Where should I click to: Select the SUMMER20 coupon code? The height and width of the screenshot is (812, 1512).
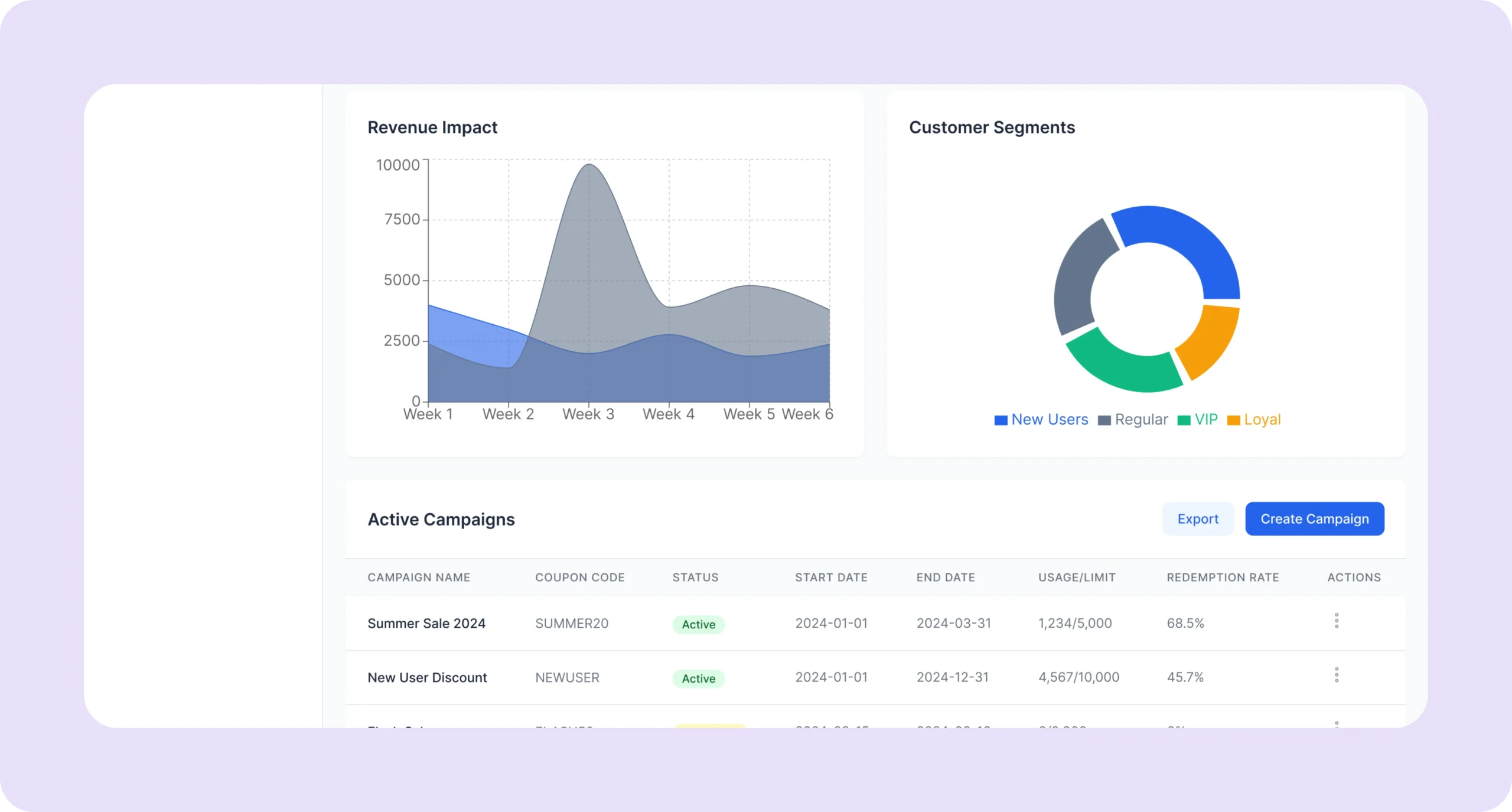click(571, 624)
